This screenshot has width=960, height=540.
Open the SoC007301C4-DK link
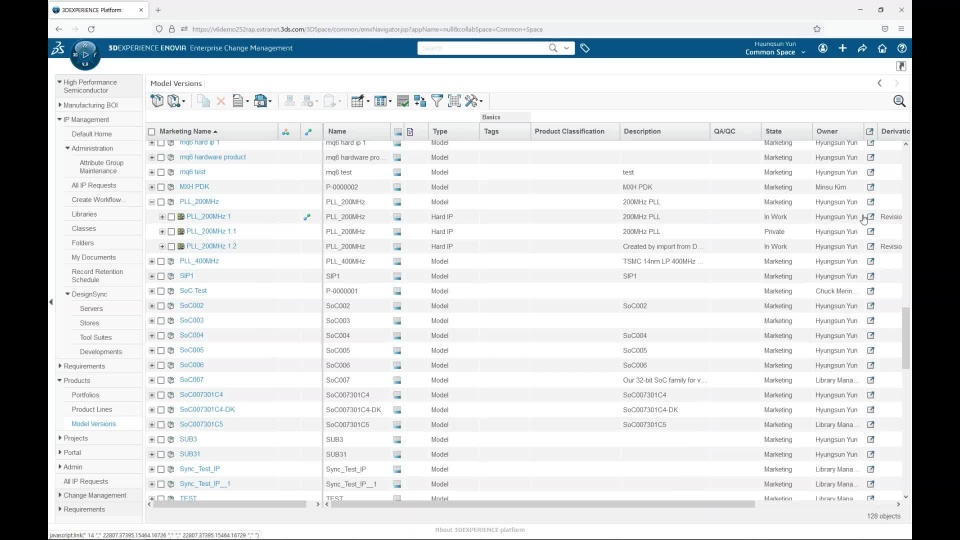coord(207,410)
